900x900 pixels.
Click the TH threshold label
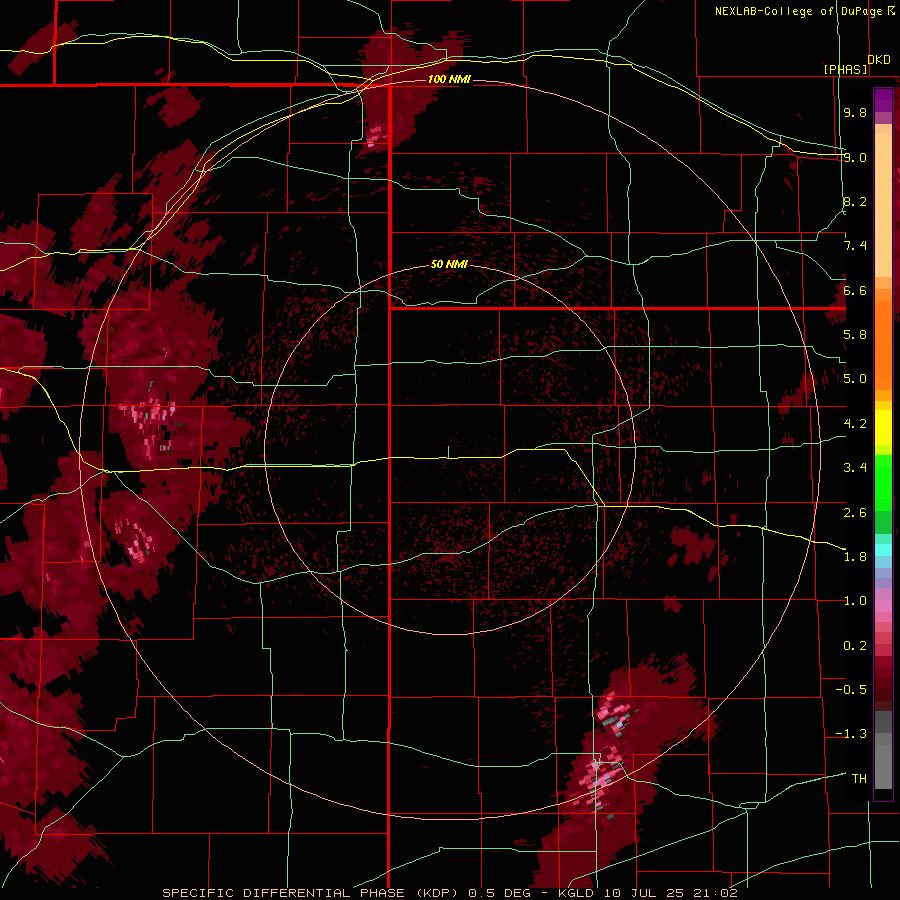(859, 779)
